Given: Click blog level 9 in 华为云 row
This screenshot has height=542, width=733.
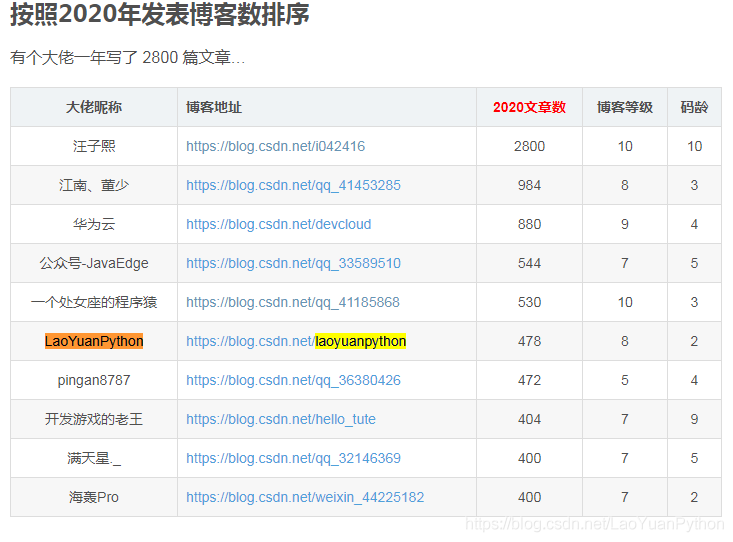Looking at the screenshot, I should [x=625, y=224].
